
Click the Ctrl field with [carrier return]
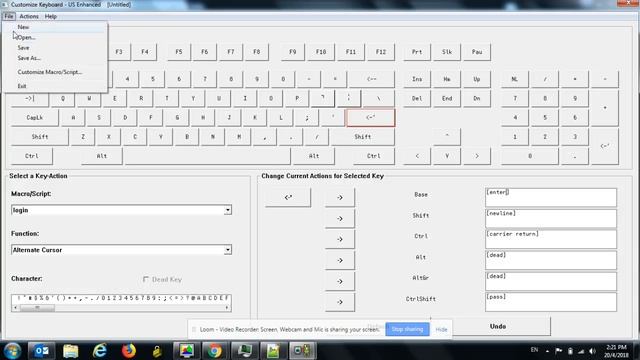tap(551, 239)
